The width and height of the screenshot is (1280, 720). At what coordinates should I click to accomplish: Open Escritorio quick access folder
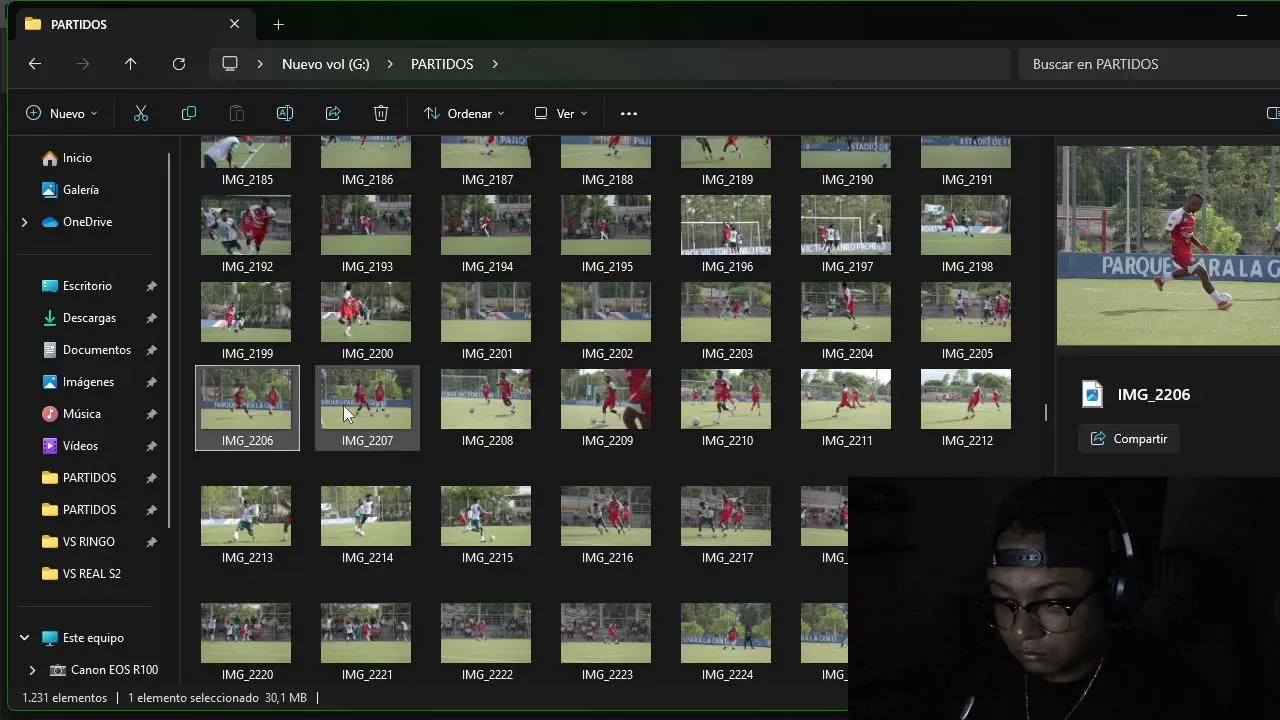coord(87,286)
